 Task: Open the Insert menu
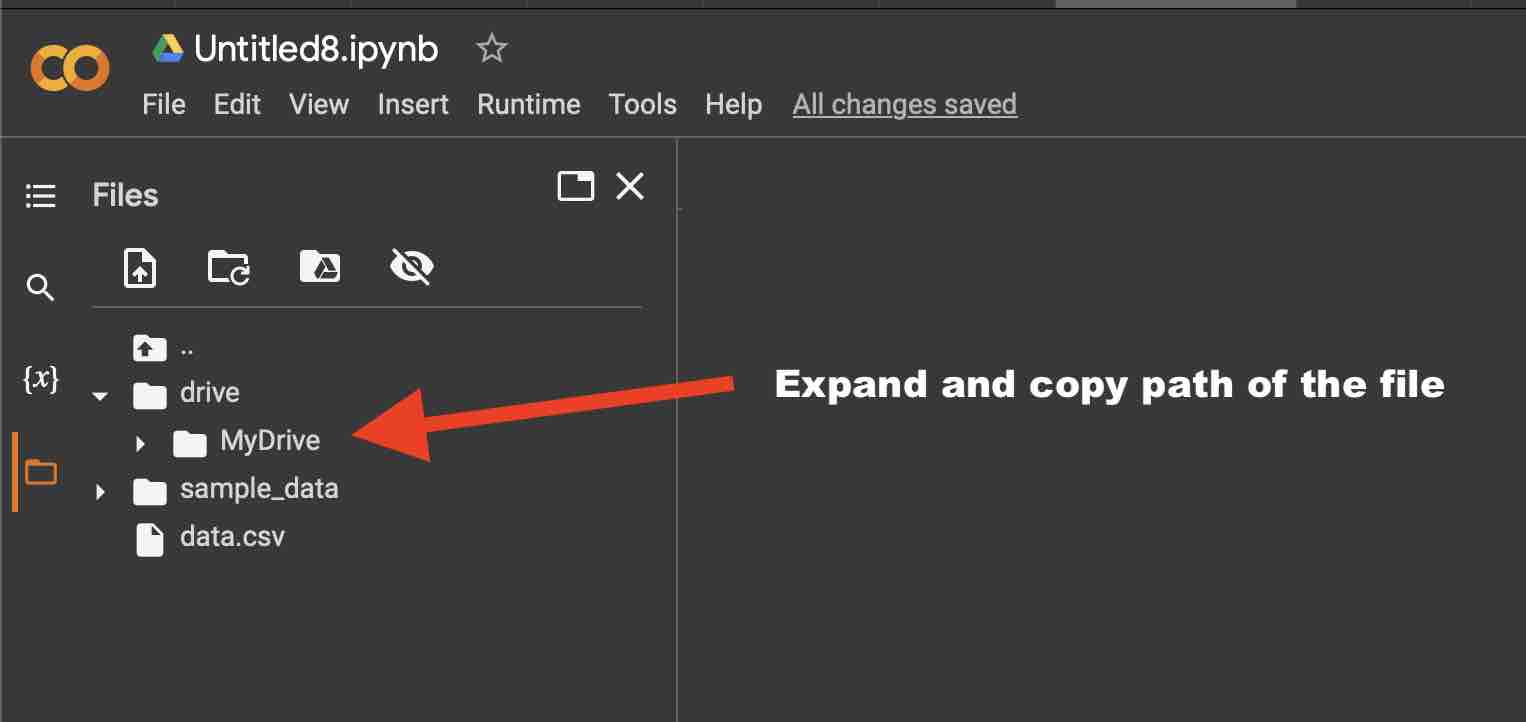413,104
